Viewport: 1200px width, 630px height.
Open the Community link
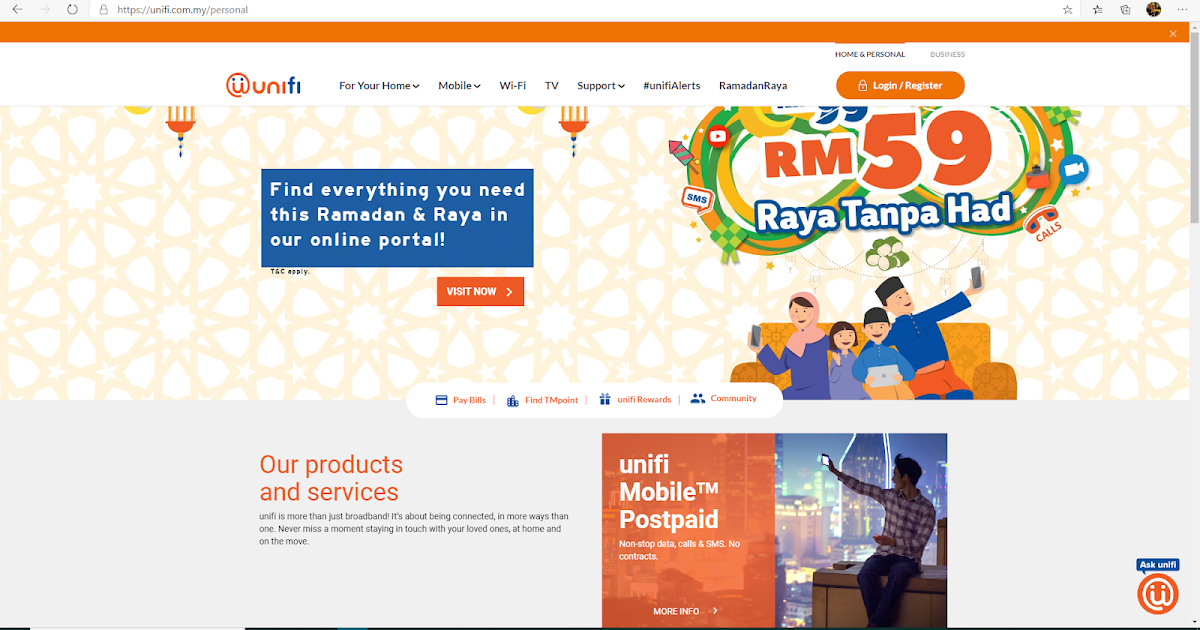733,398
